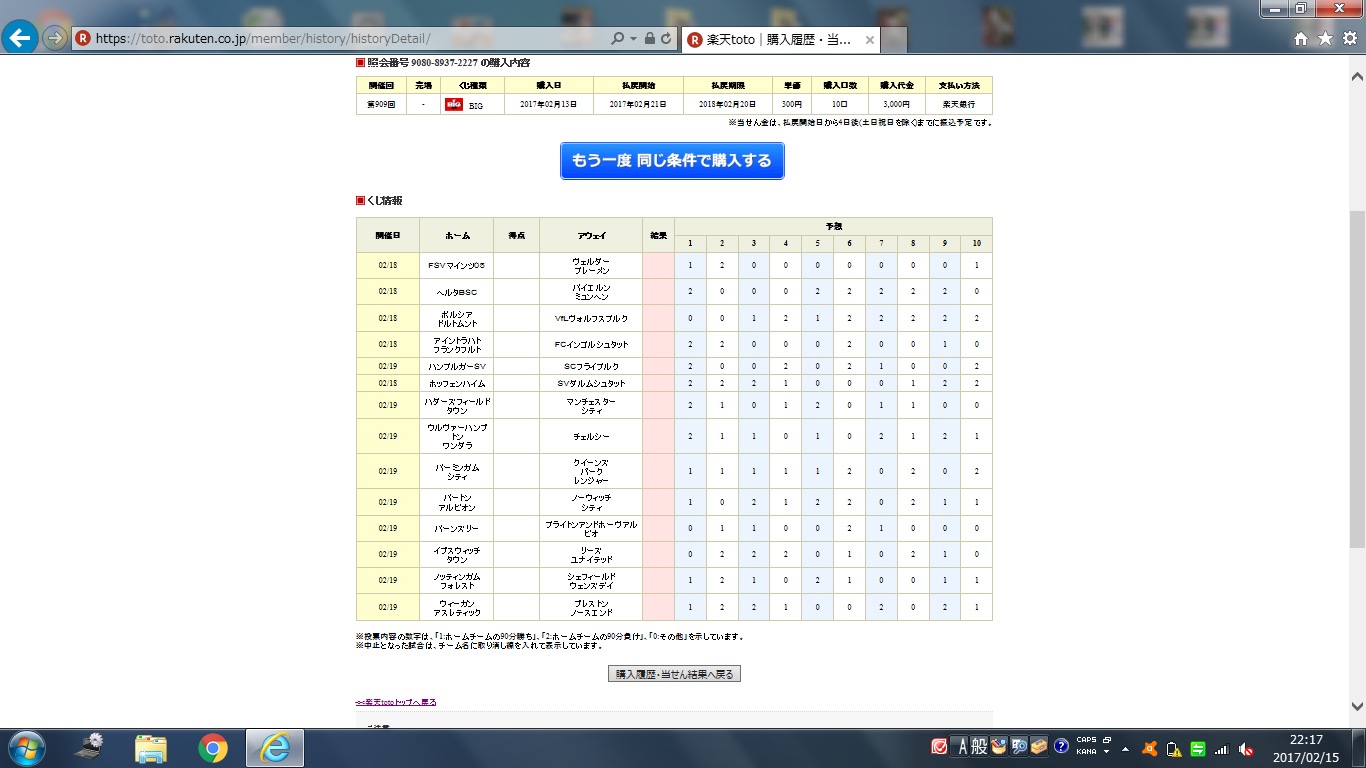Open the network signal bars tray icon
This screenshot has height=768, width=1366.
point(1221,748)
